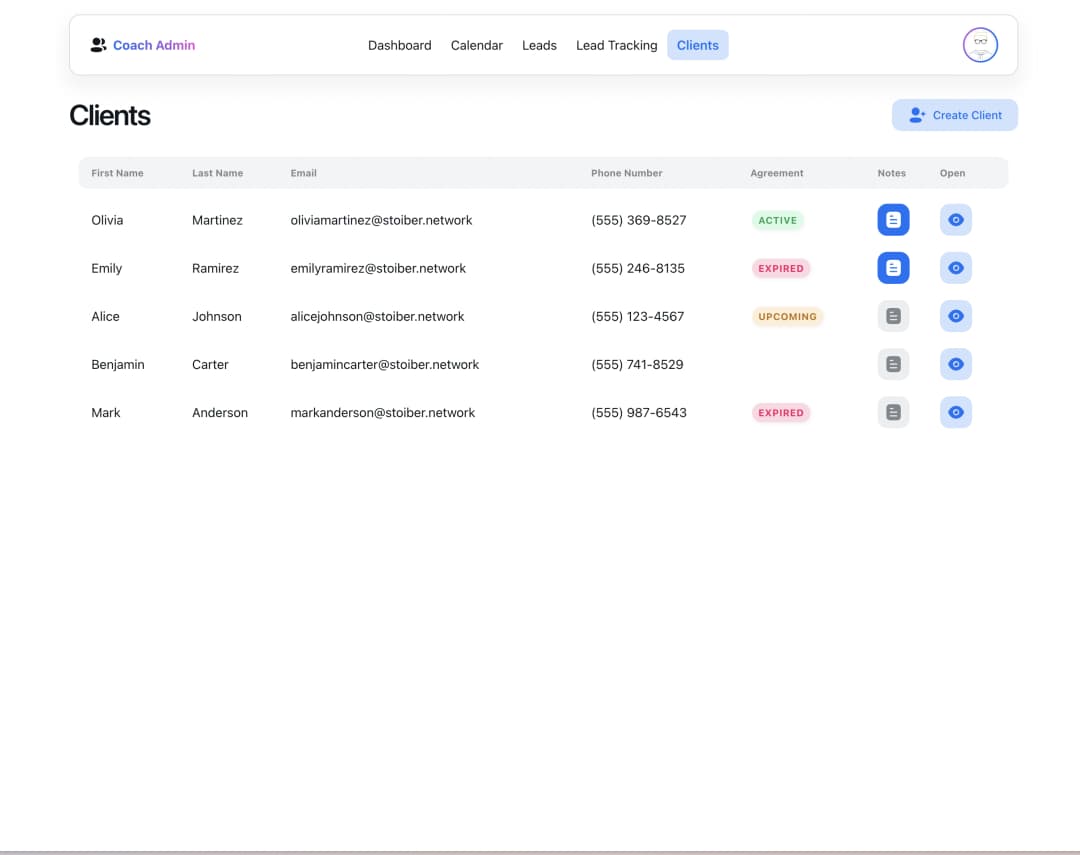The image size is (1080, 855).
Task: Click email alicejohnson@stoiber.network
Action: (x=377, y=317)
